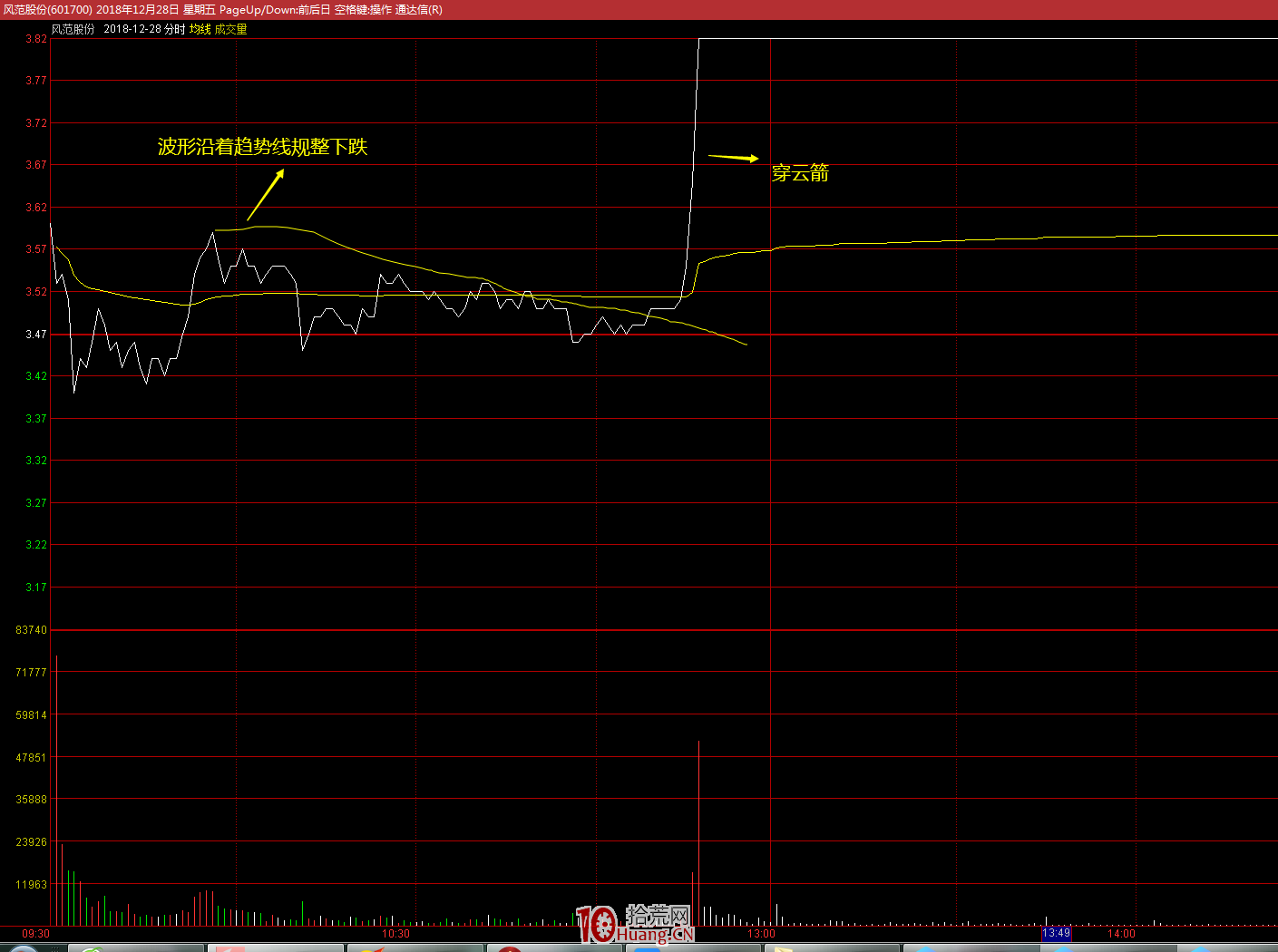
Task: Click the 3.17 price axis label
Action: (x=35, y=588)
